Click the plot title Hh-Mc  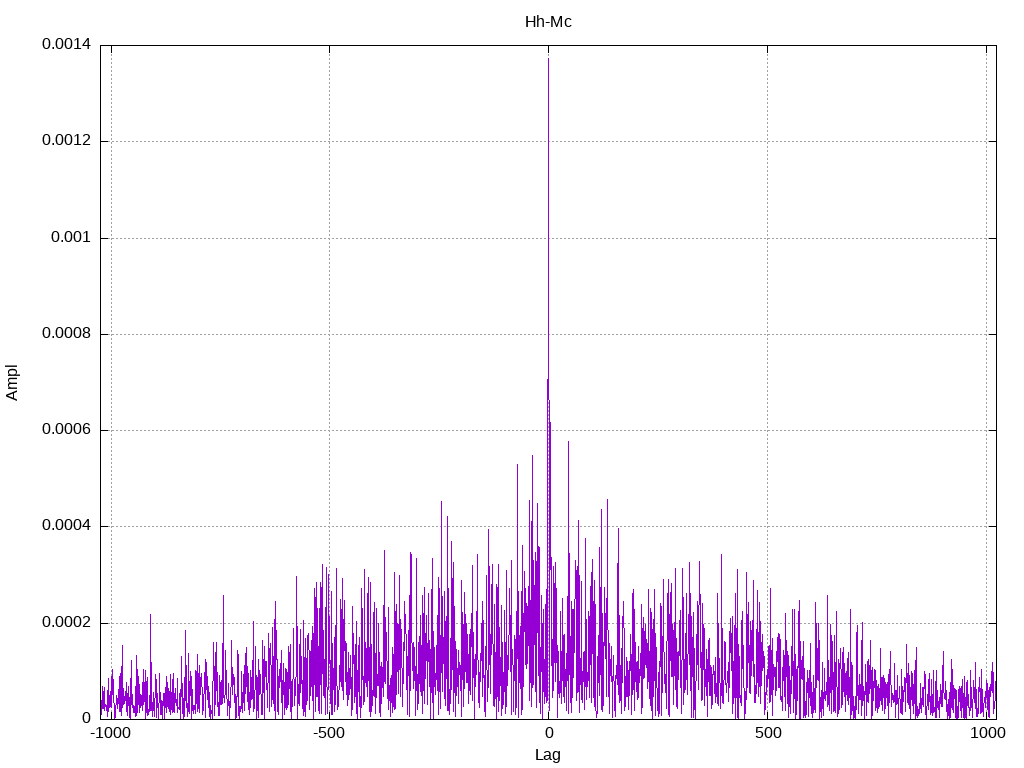click(x=548, y=22)
